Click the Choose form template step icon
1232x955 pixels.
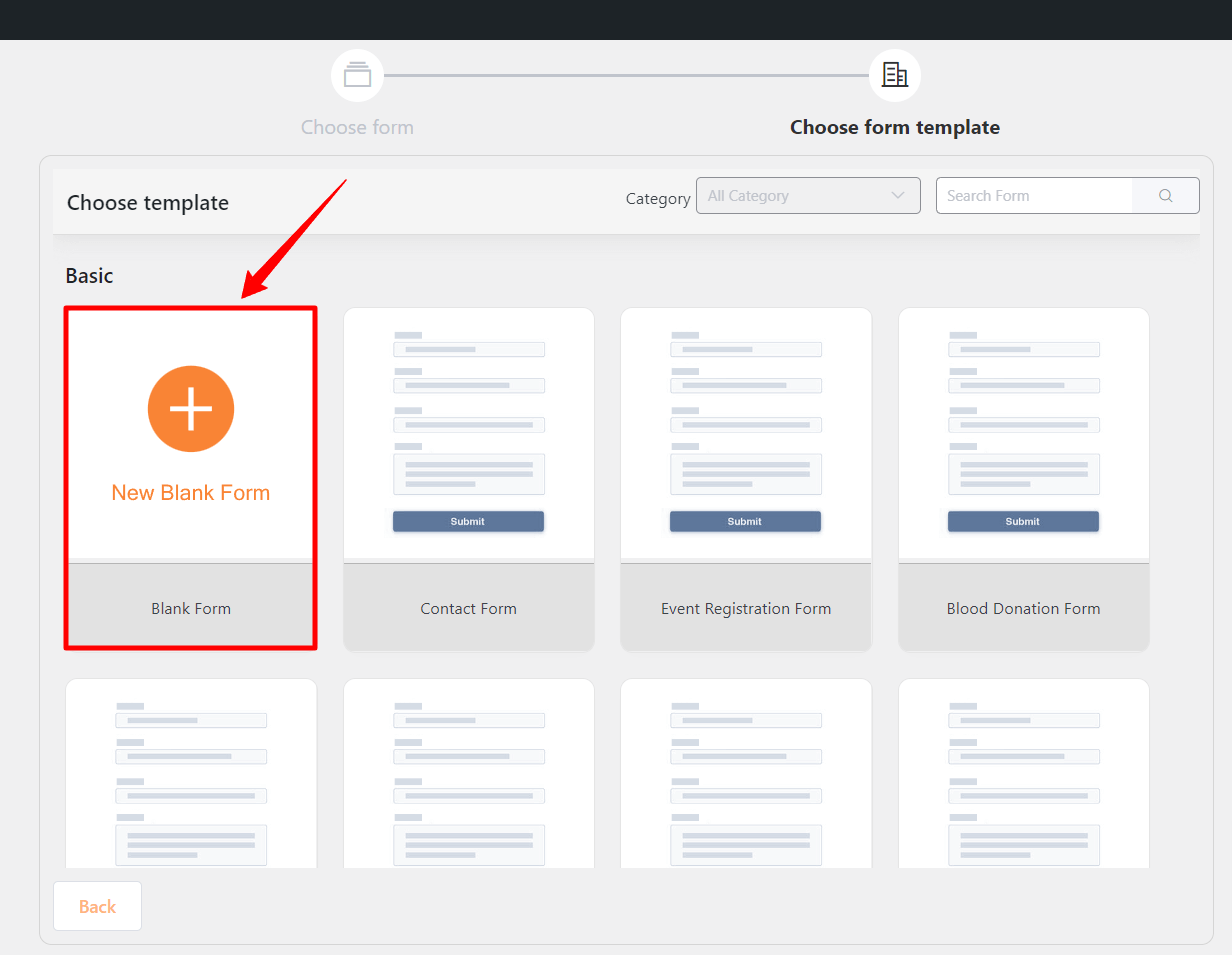[x=895, y=75]
